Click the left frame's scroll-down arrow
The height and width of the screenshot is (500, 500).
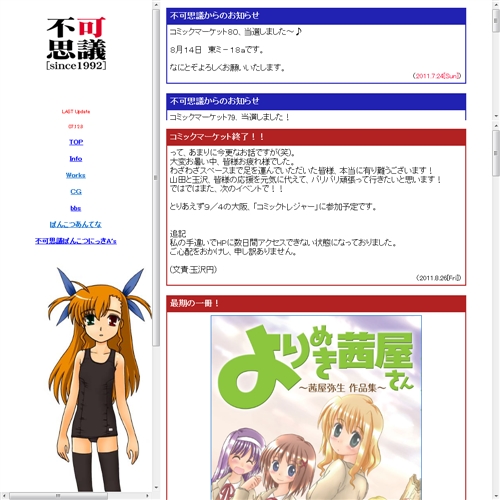[156, 488]
